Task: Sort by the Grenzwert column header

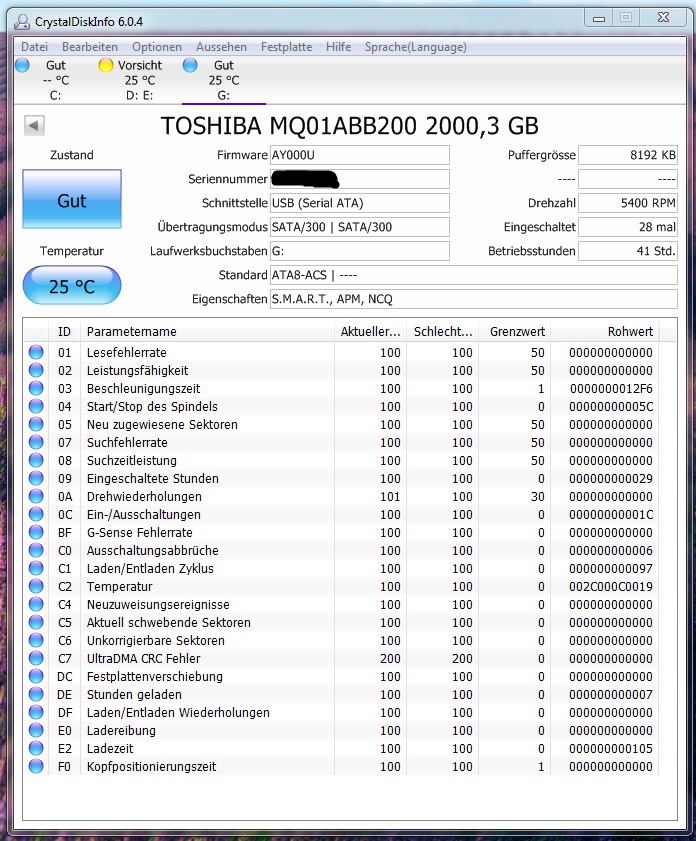Action: [x=514, y=331]
